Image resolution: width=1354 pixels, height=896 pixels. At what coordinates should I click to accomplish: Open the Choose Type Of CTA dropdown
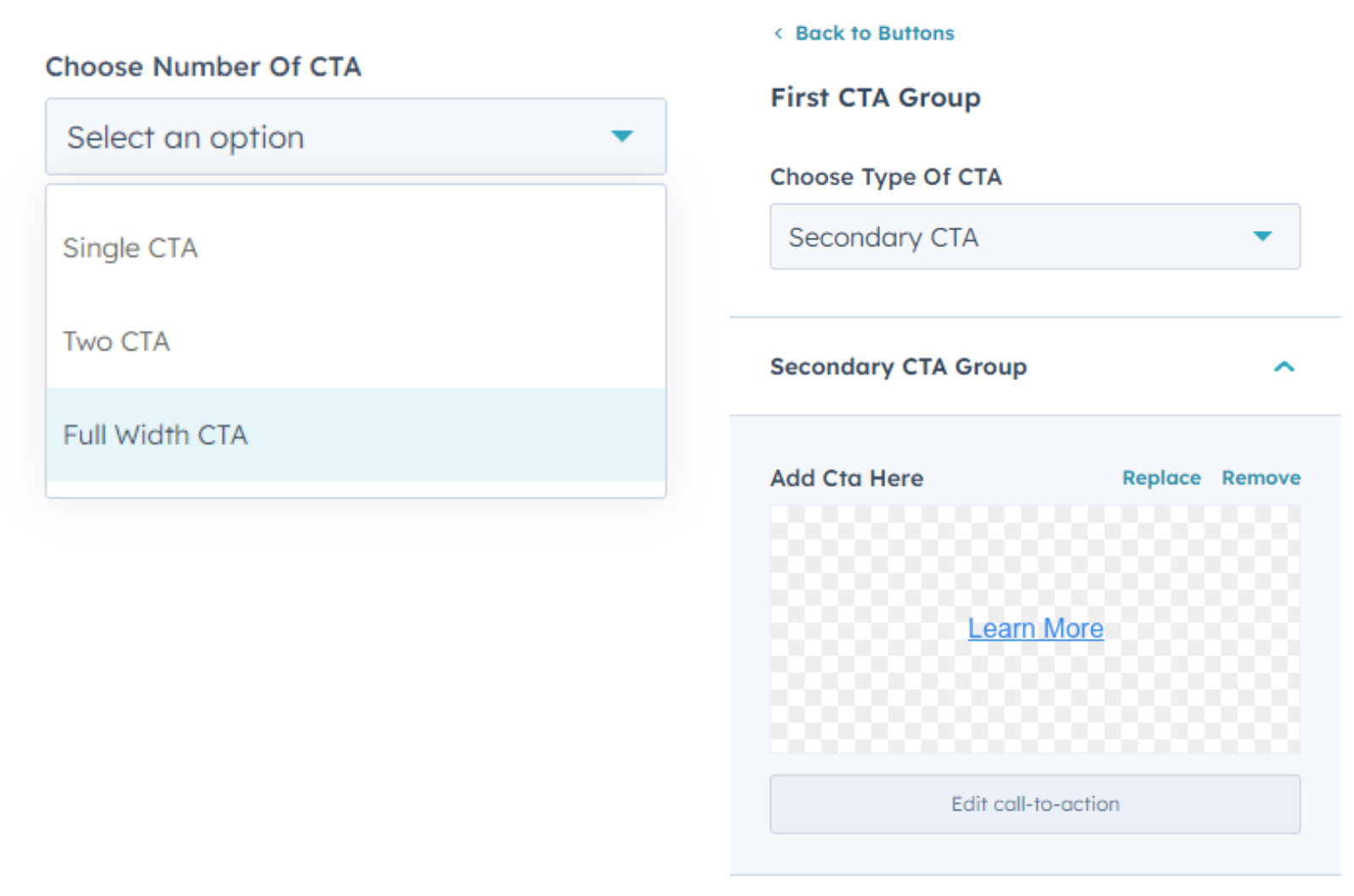[1034, 237]
